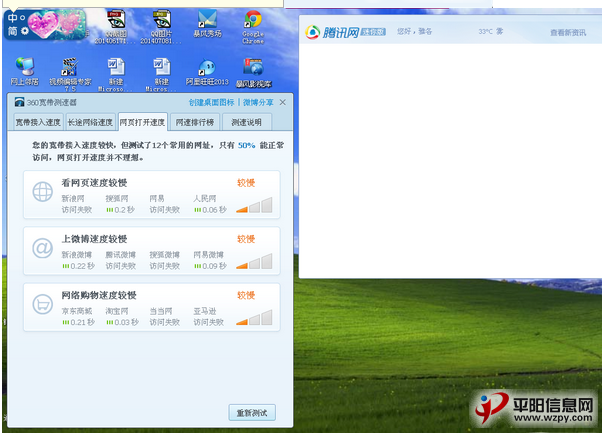Open the 视频编辑专家 7.5 shortcut
Image resolution: width=603 pixels, height=433 pixels.
(70, 74)
